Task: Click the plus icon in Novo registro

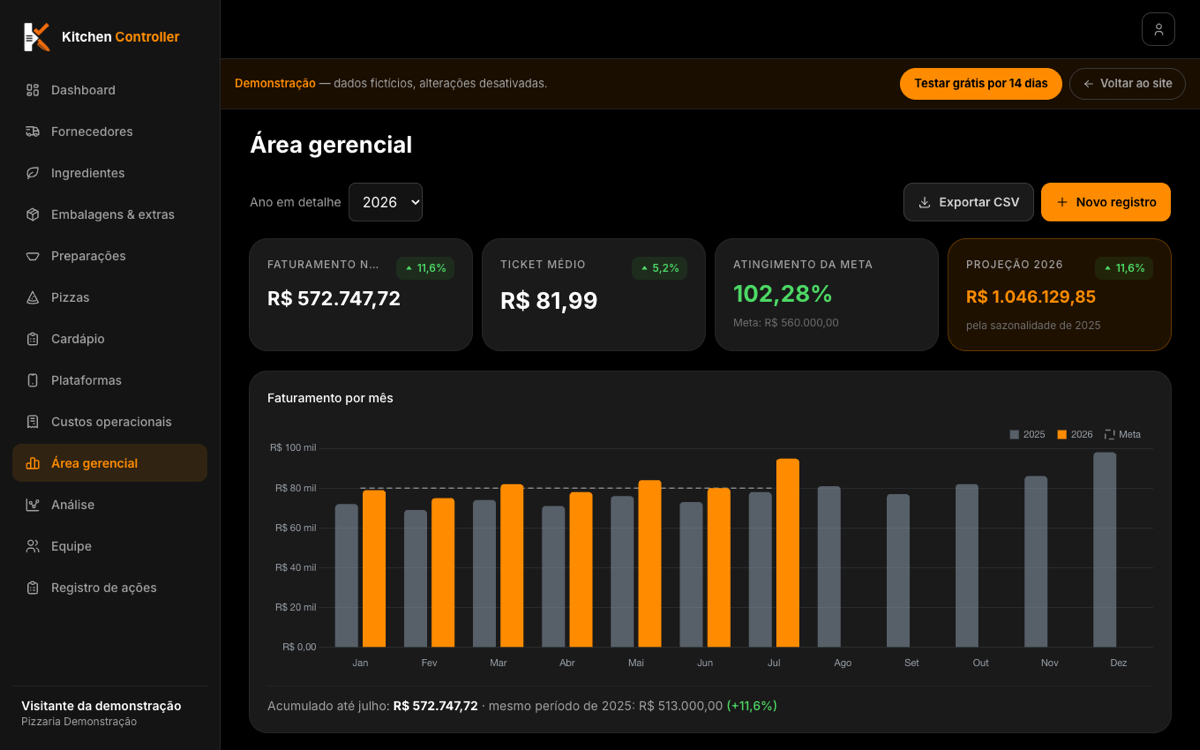Action: pos(1062,202)
